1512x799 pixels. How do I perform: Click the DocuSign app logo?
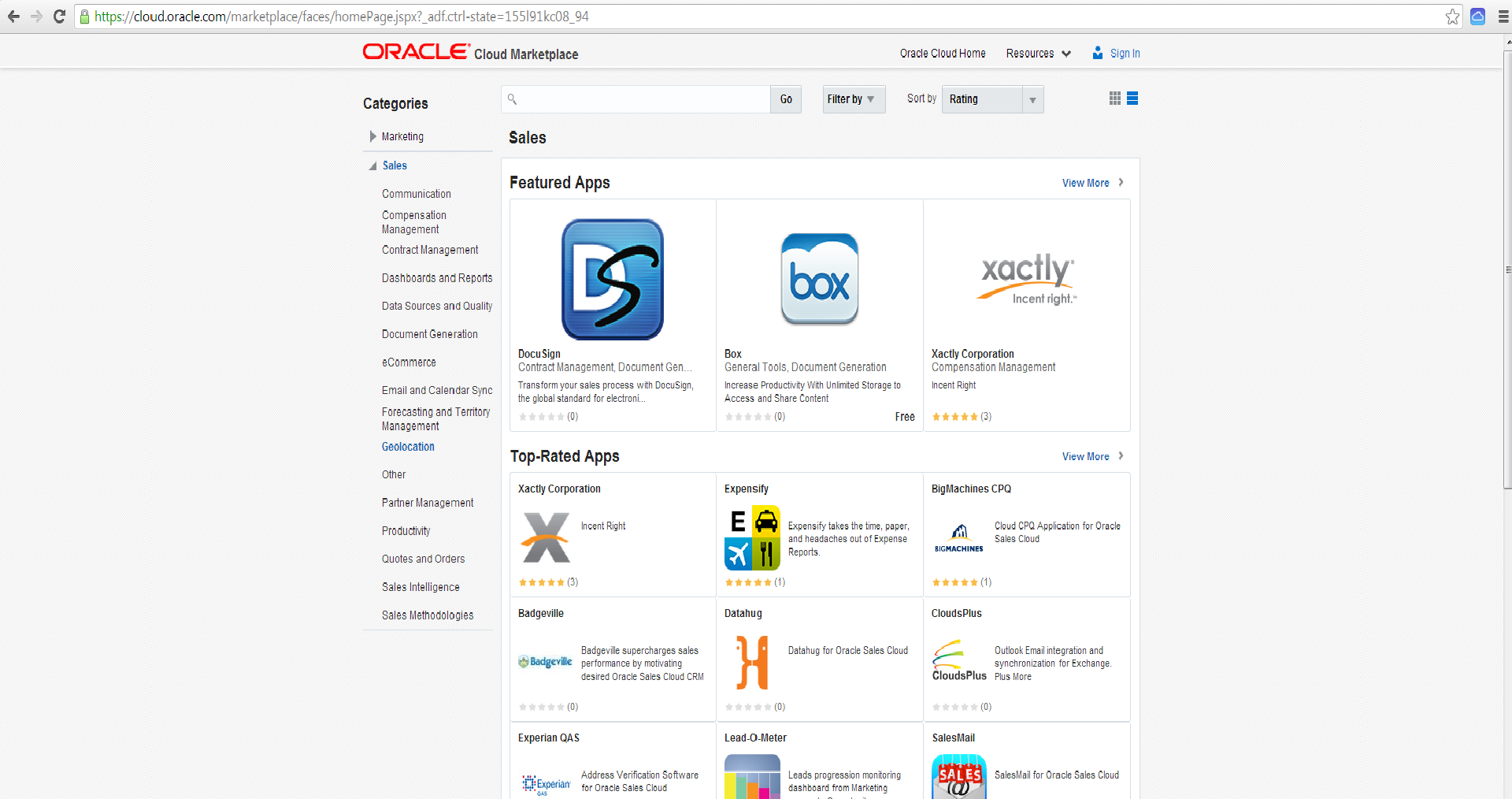coord(613,279)
